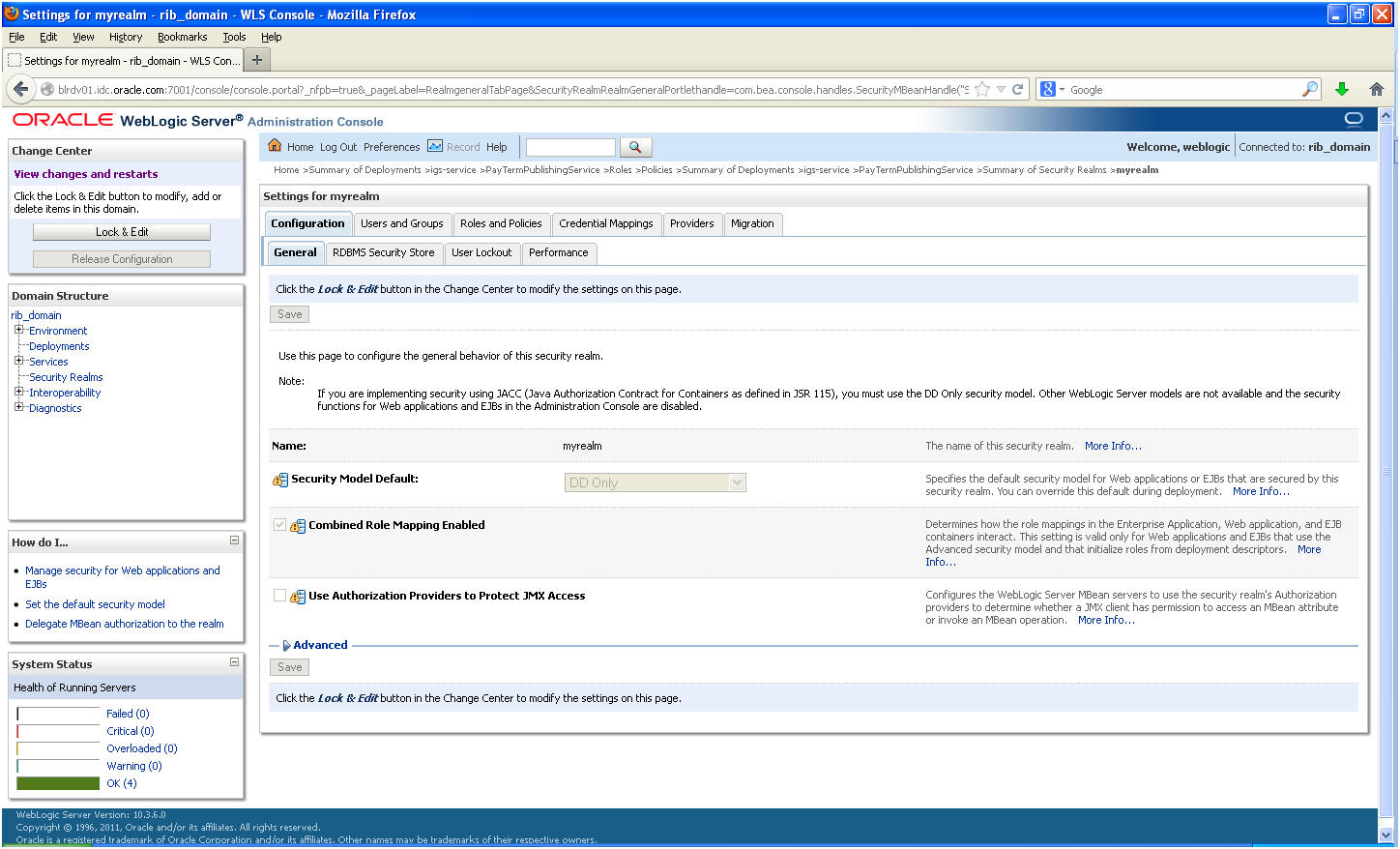Click the Record icon in the console toolbar
Viewport: 1400px width, 849px height.
click(x=435, y=146)
